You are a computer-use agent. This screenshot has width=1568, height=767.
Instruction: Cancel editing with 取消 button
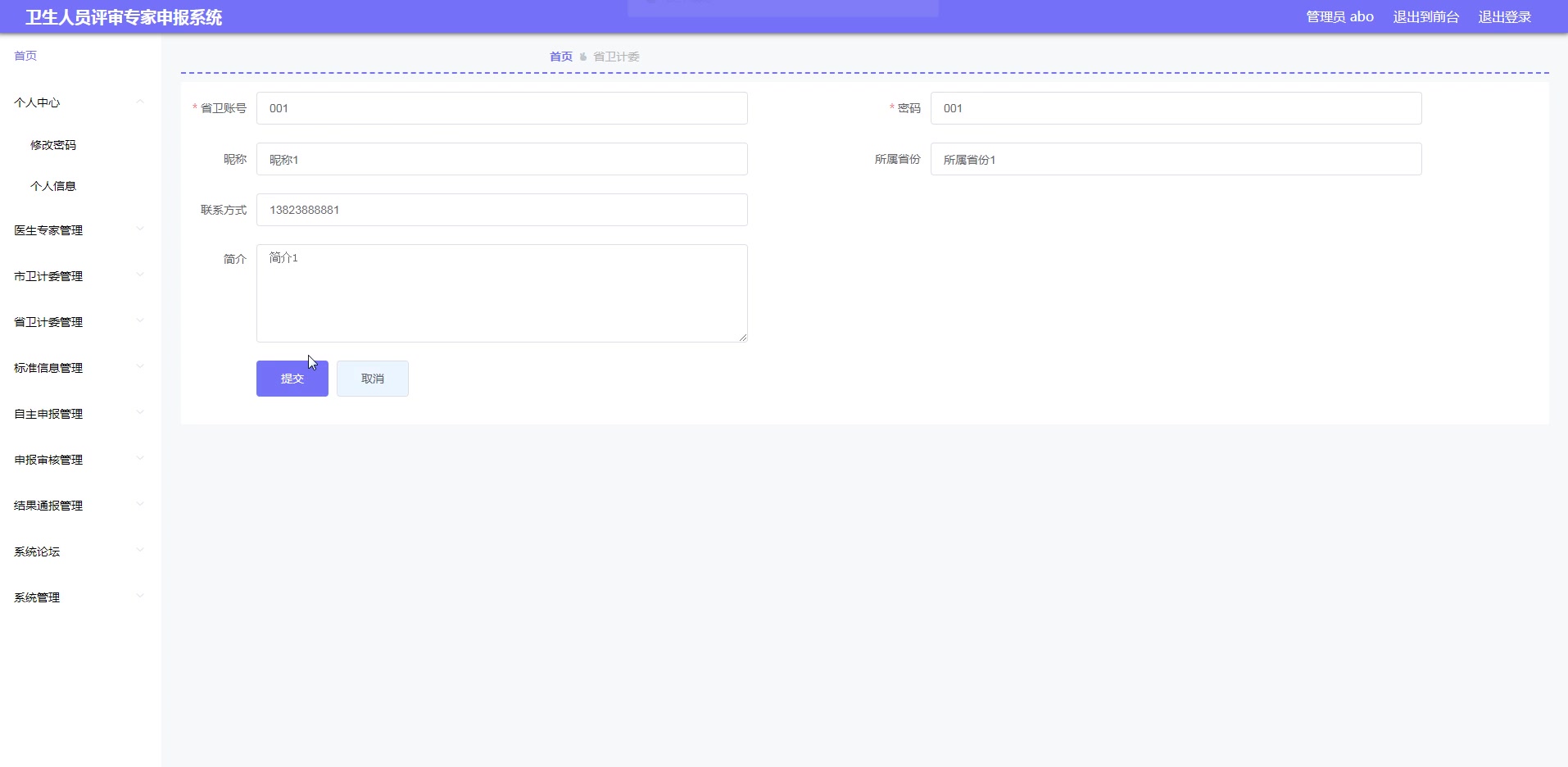(373, 379)
